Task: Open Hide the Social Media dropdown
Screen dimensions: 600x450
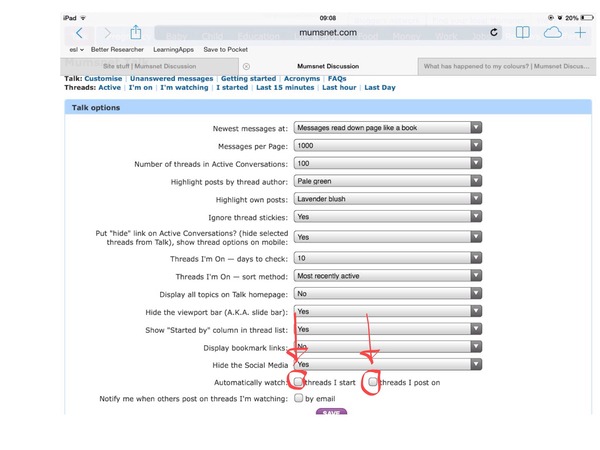Action: pos(388,364)
